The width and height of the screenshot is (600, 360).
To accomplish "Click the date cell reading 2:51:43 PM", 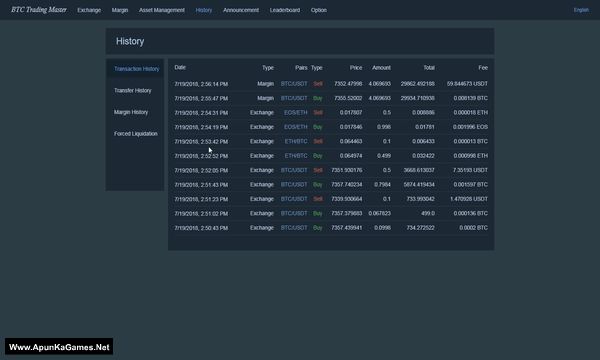I will click(x=201, y=185).
